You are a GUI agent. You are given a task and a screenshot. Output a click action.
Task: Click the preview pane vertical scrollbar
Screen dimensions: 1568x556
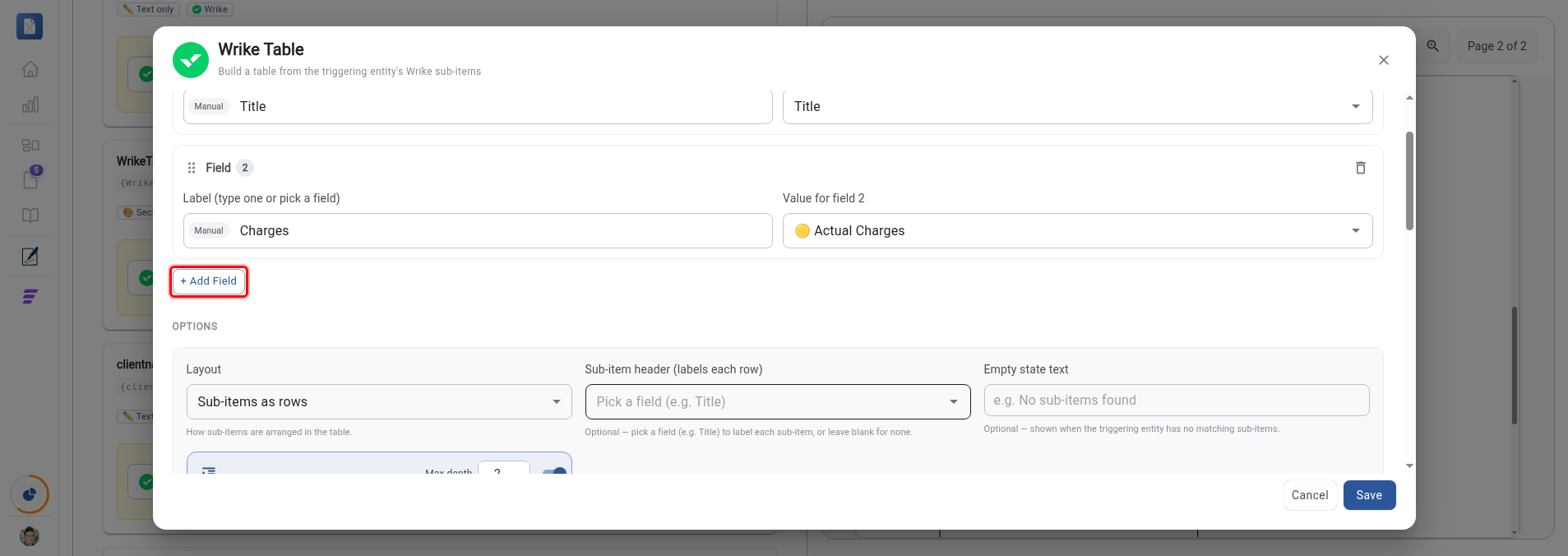[1515, 366]
